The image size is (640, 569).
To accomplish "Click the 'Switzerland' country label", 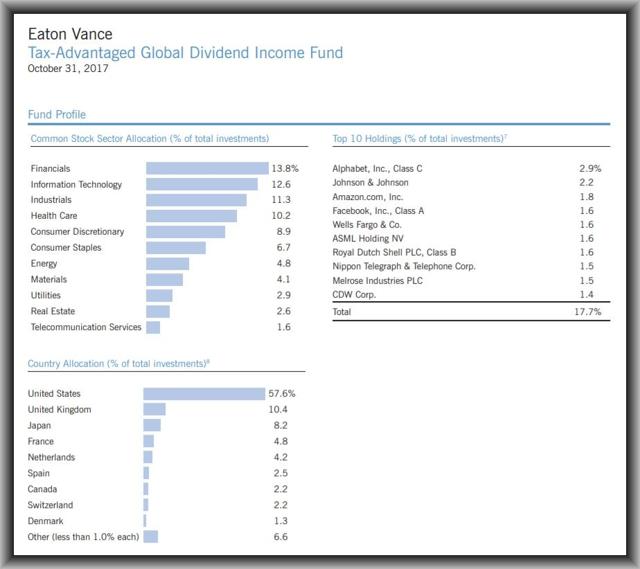I will coord(50,505).
